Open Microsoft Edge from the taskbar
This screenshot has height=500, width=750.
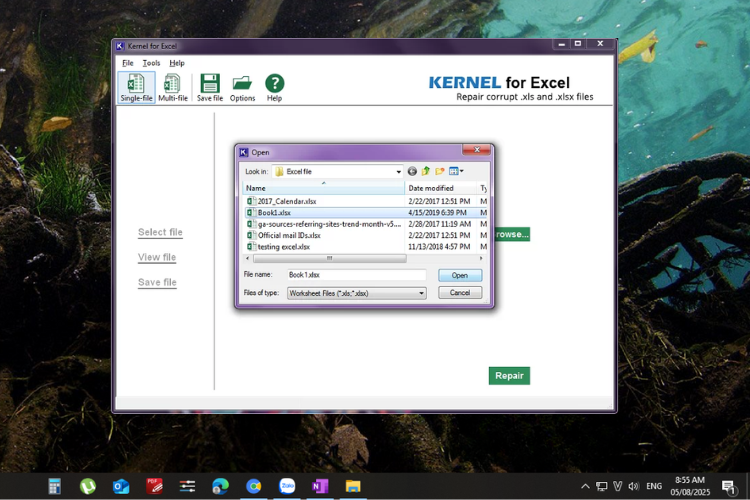coord(221,487)
